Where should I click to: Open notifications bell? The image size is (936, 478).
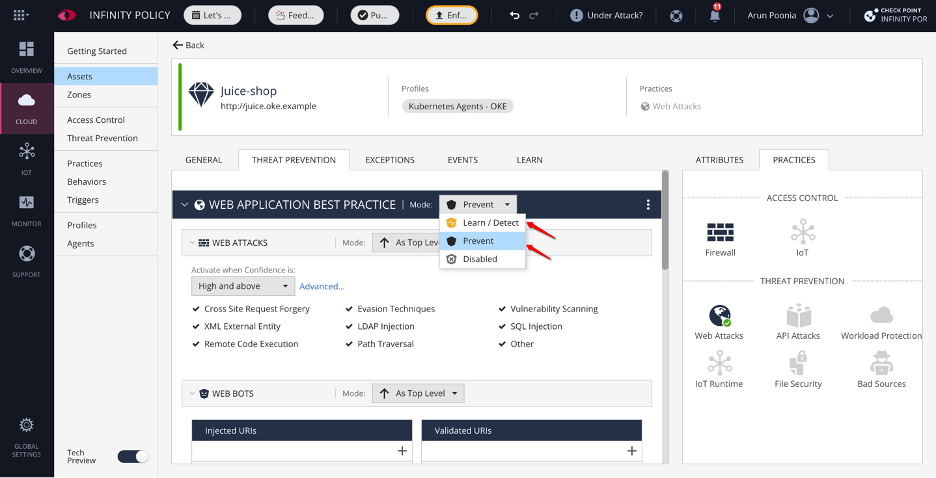tap(715, 15)
